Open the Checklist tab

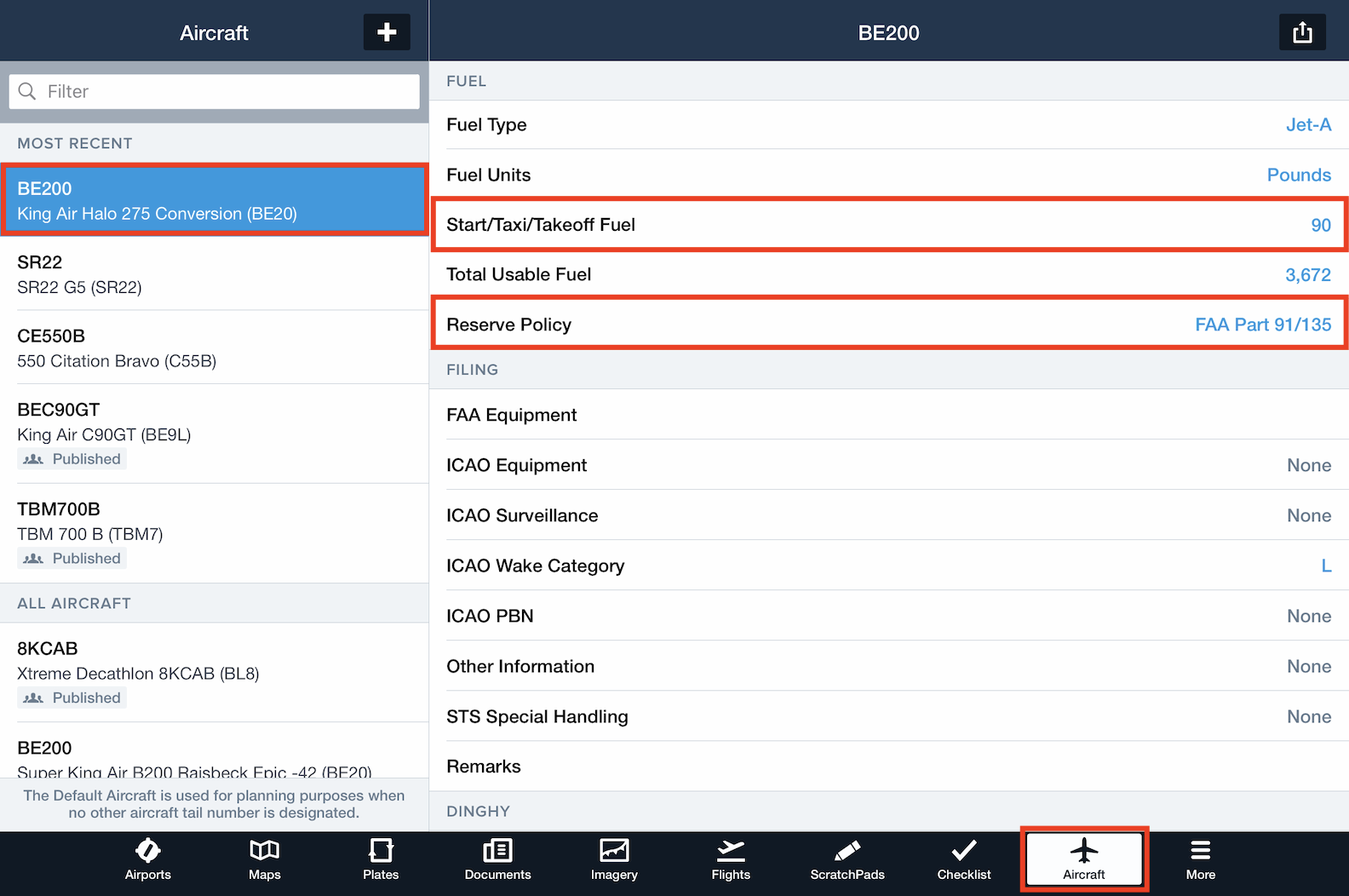click(x=964, y=860)
